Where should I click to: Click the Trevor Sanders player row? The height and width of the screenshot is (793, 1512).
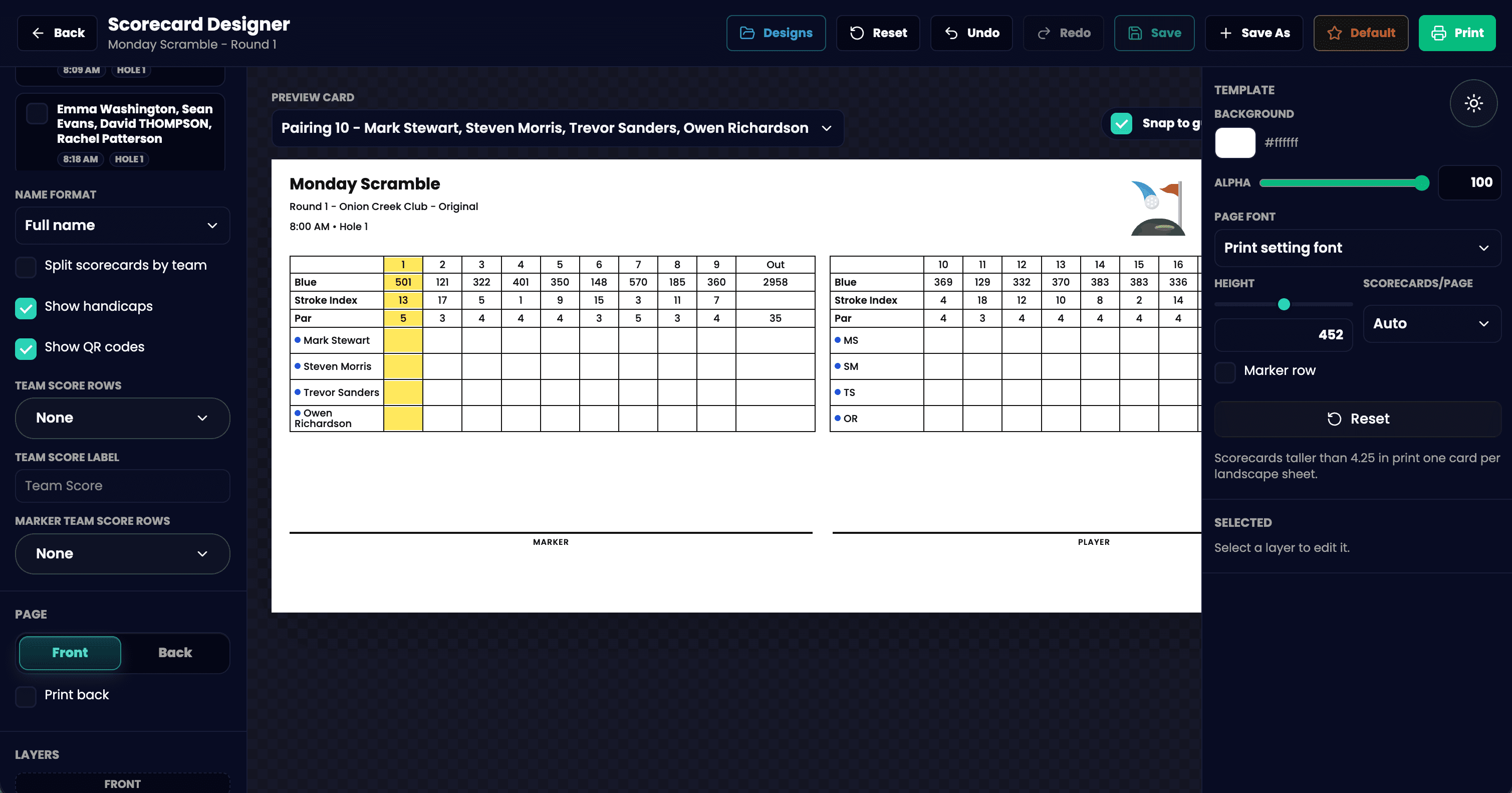tap(552, 392)
